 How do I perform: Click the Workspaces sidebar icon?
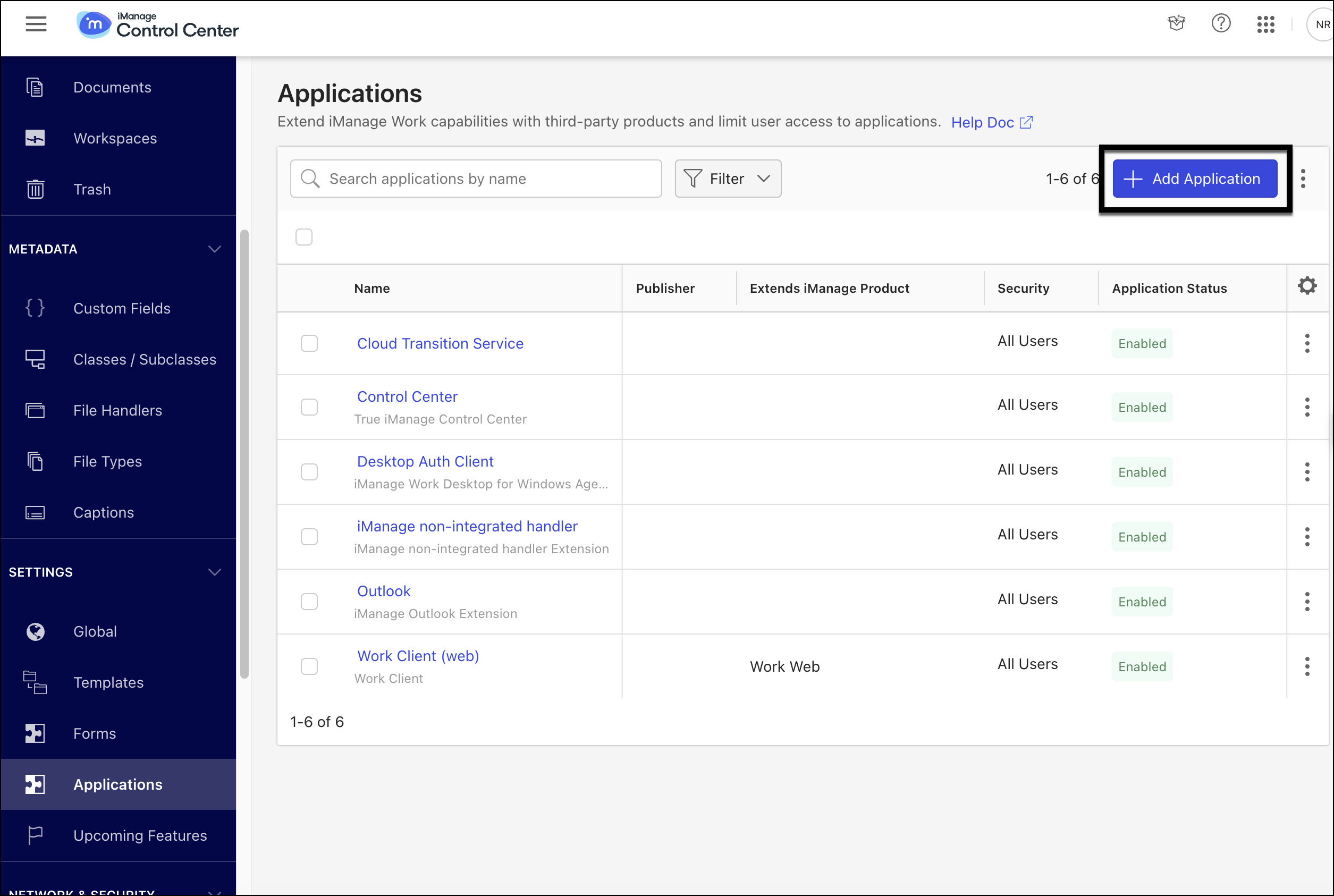[35, 138]
